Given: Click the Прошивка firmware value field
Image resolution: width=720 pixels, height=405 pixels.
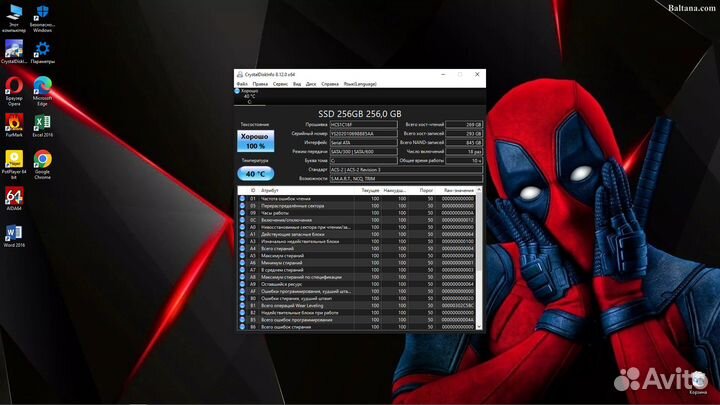Looking at the screenshot, I should (x=364, y=124).
